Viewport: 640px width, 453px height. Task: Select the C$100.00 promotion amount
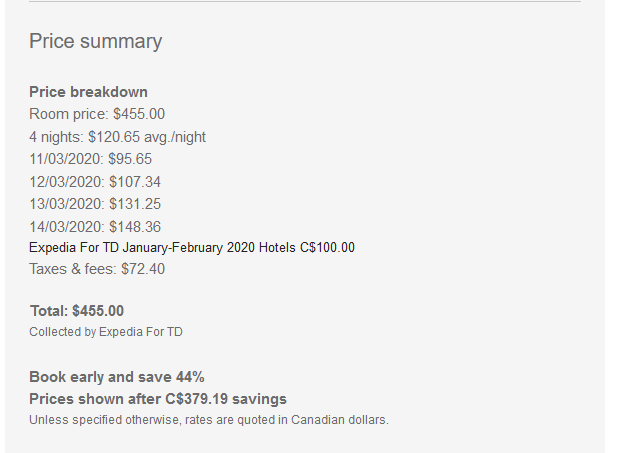(327, 248)
